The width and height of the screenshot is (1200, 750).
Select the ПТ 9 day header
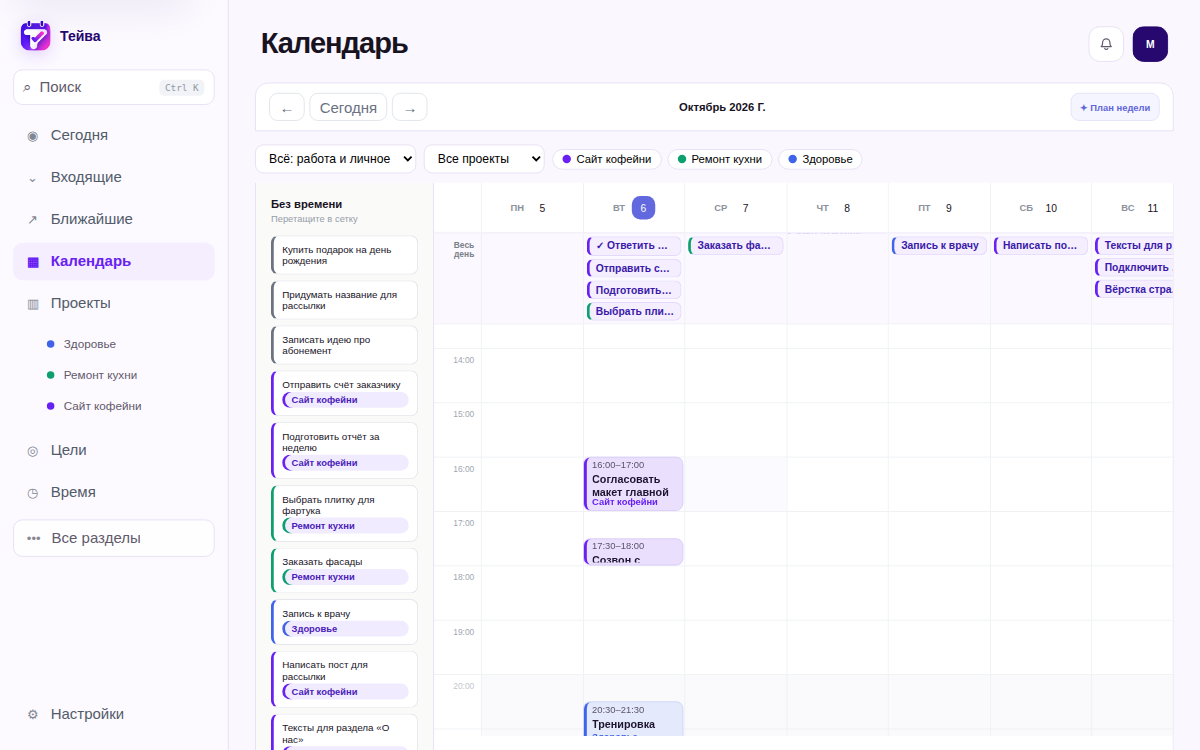[x=939, y=208]
